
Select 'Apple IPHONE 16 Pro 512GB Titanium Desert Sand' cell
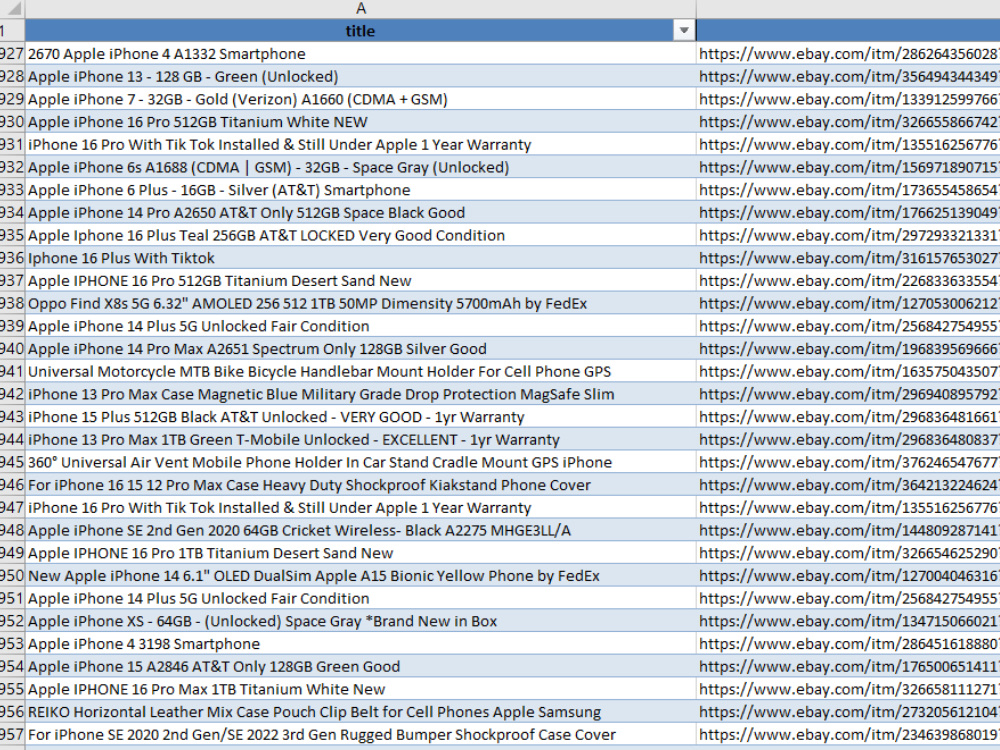pos(360,281)
